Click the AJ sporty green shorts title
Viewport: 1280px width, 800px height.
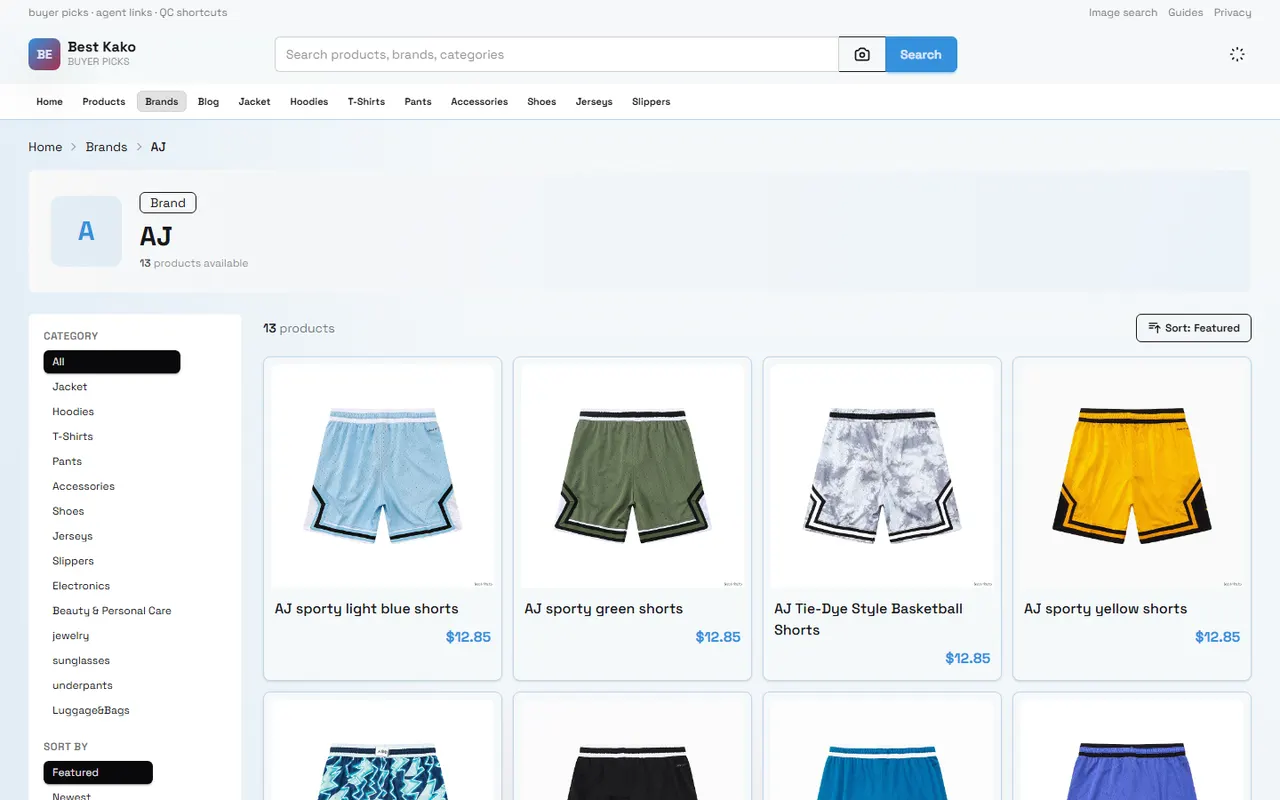[604, 609]
